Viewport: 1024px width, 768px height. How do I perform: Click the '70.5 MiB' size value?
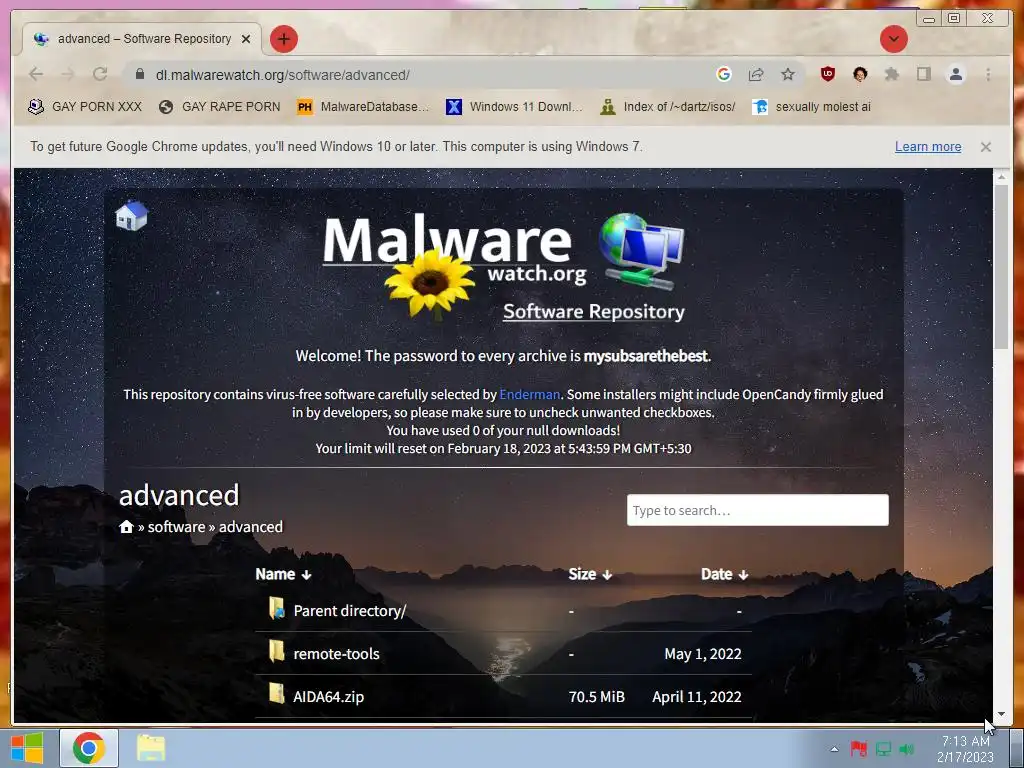[596, 697]
